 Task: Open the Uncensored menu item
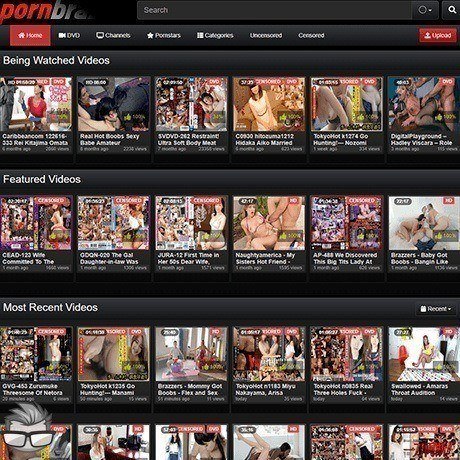click(266, 35)
